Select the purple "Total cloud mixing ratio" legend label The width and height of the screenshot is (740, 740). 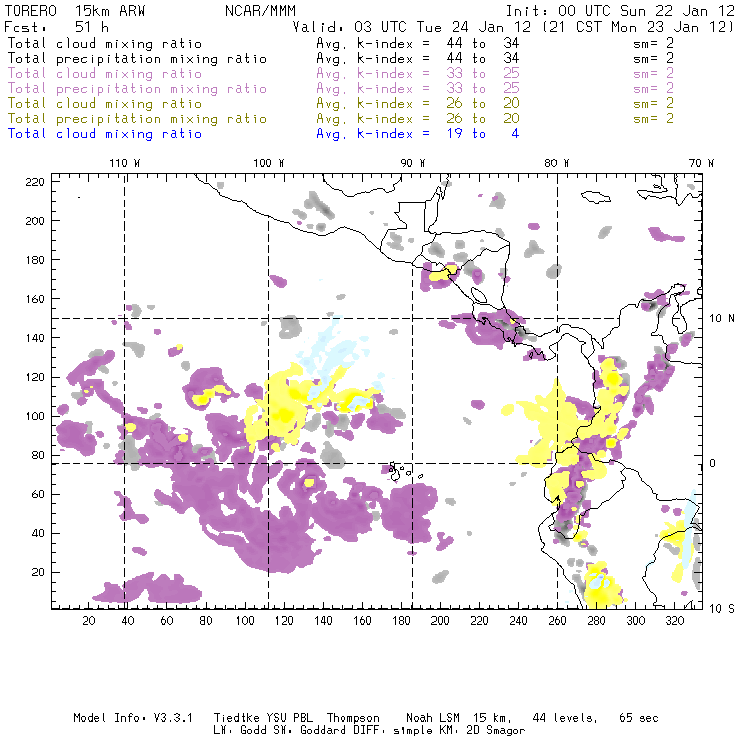105,74
